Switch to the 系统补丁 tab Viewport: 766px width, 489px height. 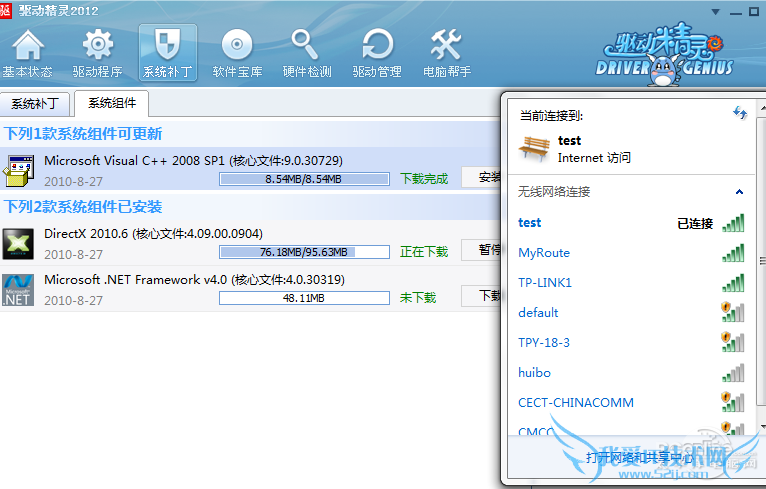click(x=35, y=103)
